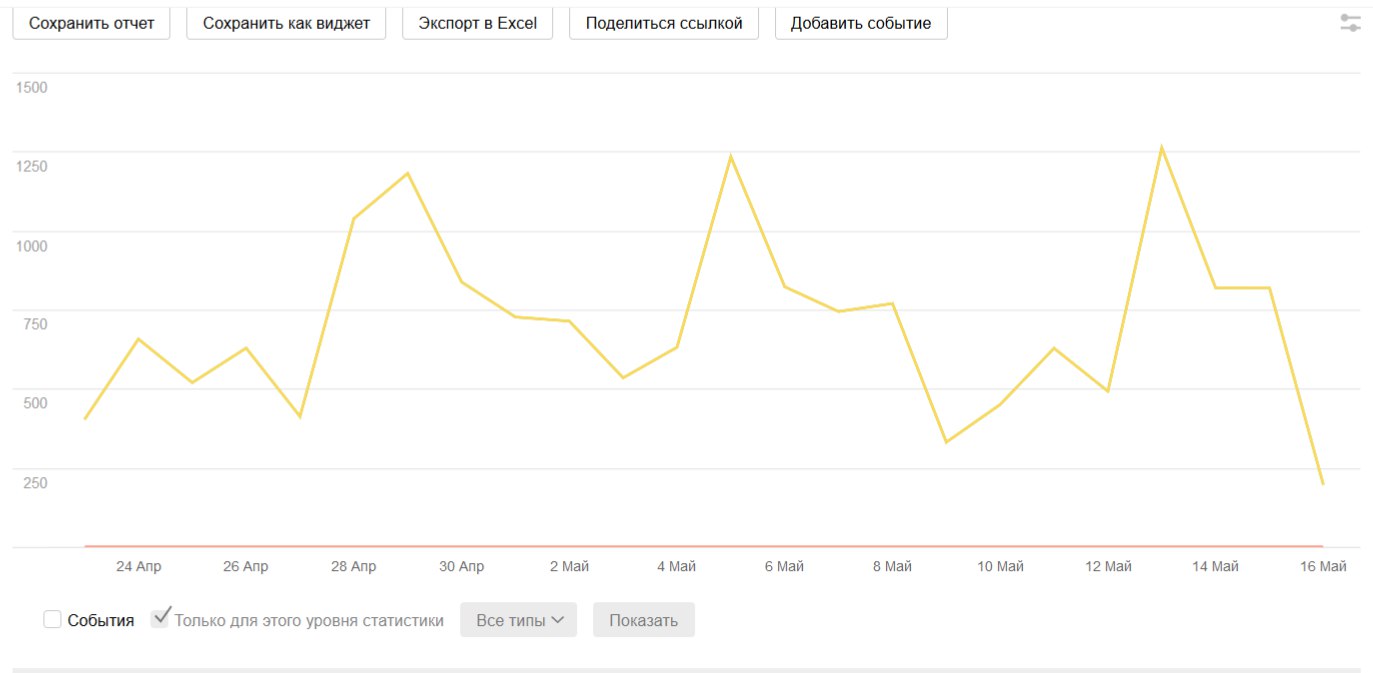Select the 12 Май axis label
The height and width of the screenshot is (673, 1373).
[1108, 567]
